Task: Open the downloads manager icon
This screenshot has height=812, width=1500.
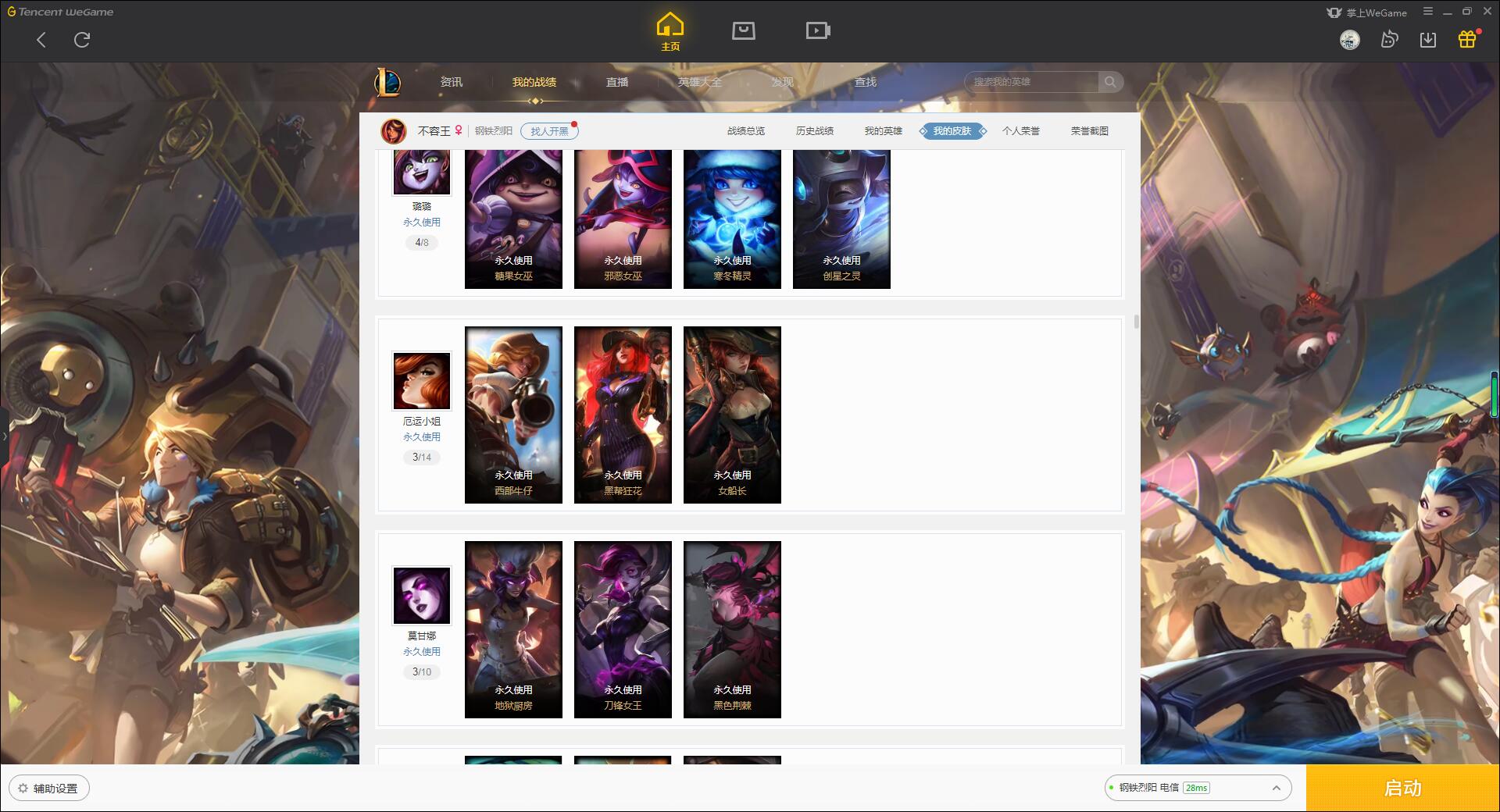Action: (1428, 40)
